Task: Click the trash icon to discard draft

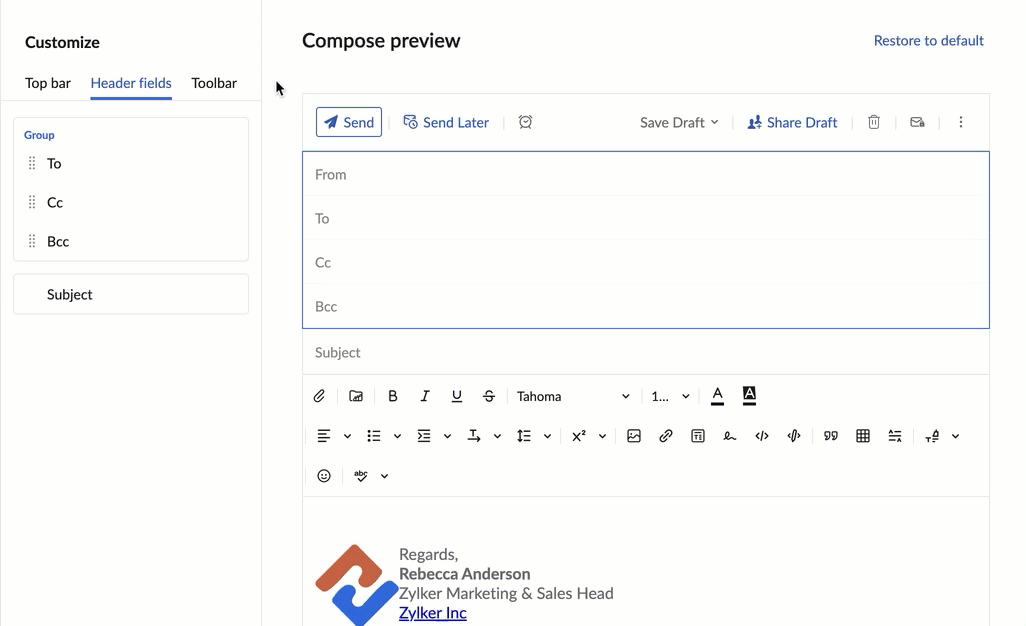Action: [x=874, y=121]
